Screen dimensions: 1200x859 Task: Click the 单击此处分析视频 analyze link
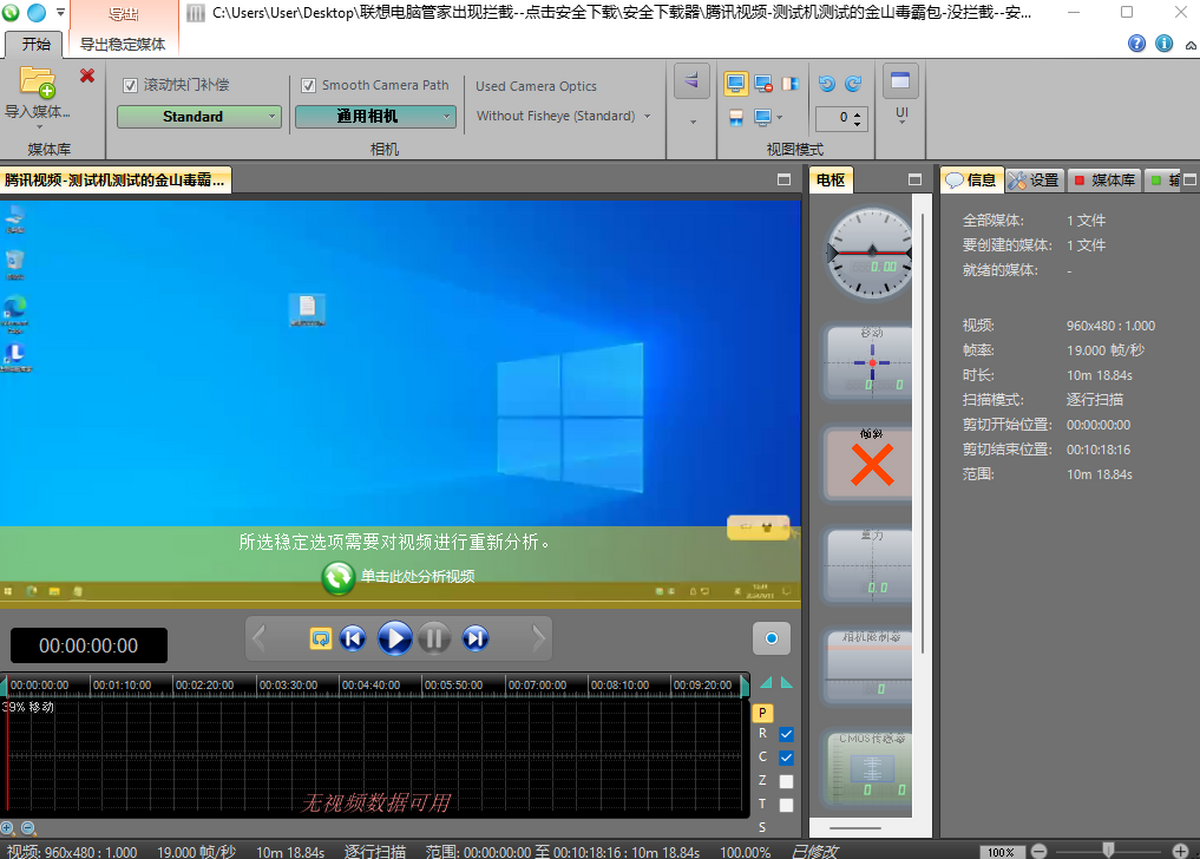pos(418,577)
